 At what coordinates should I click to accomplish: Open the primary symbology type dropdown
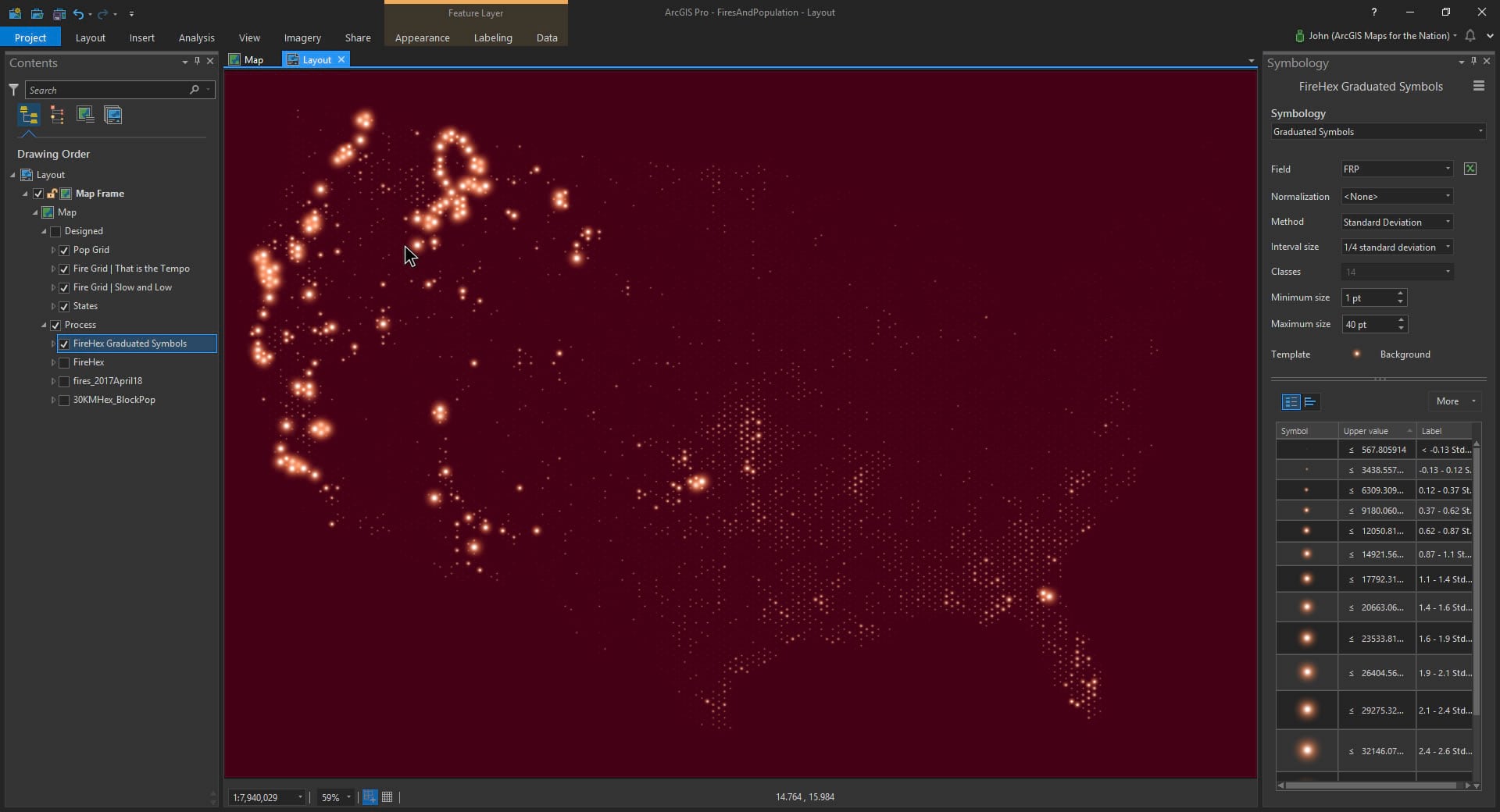1378,132
